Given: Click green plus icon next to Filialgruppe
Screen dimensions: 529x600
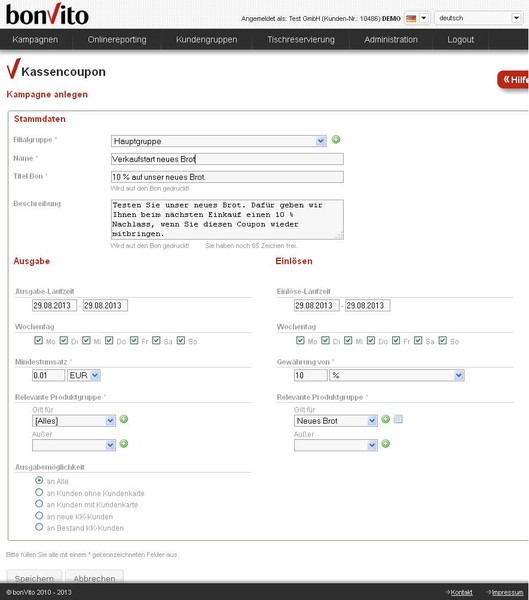Looking at the screenshot, I should [336, 140].
